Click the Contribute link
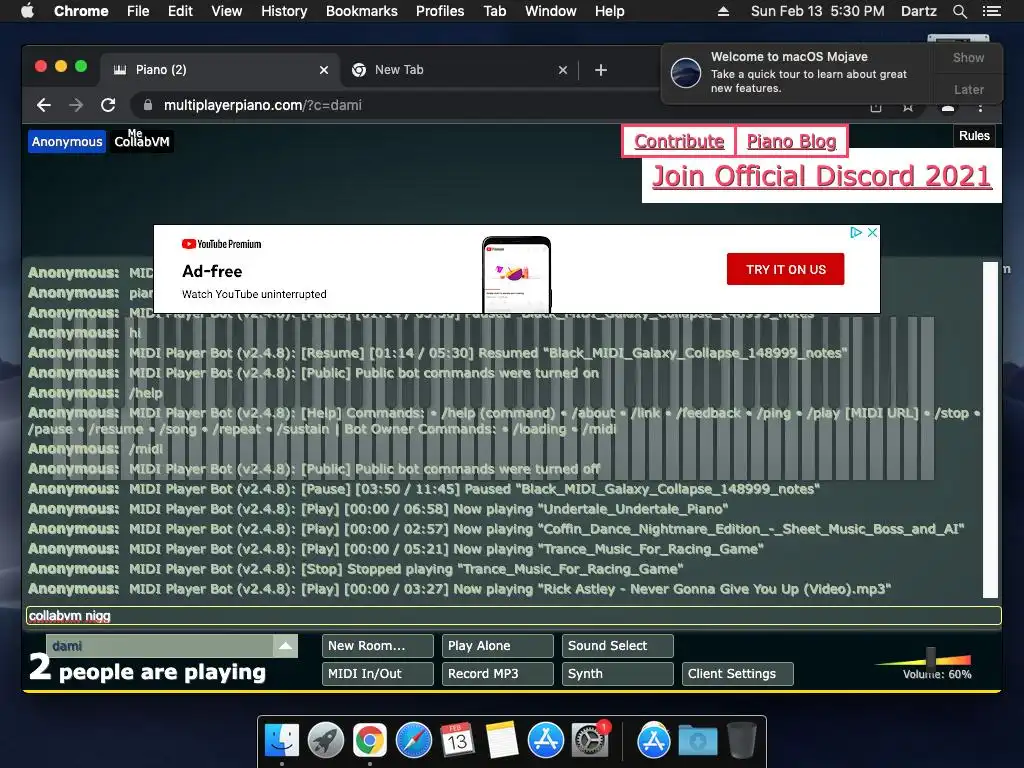This screenshot has width=1024, height=768. click(x=679, y=141)
